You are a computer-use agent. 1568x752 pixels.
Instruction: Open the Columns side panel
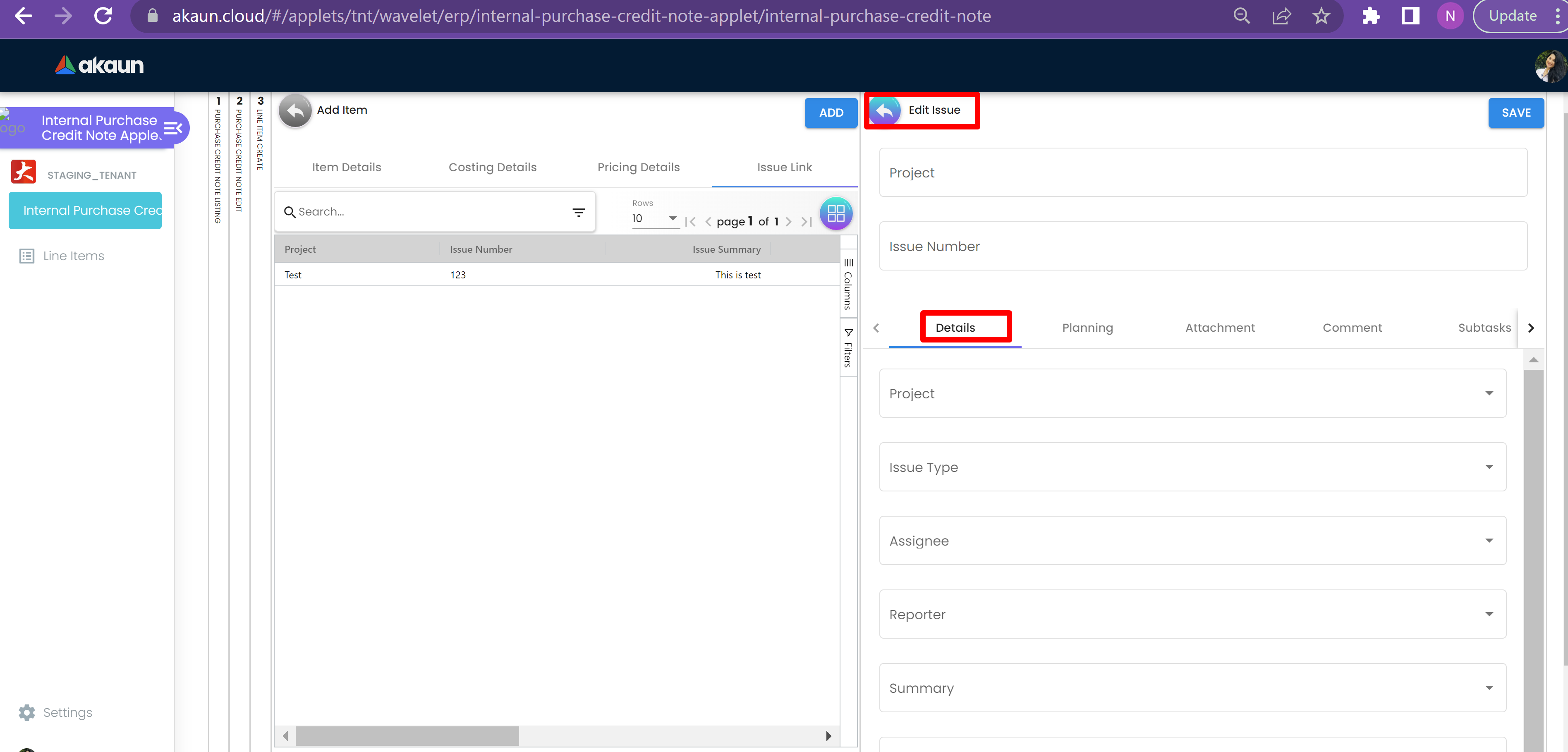click(848, 284)
